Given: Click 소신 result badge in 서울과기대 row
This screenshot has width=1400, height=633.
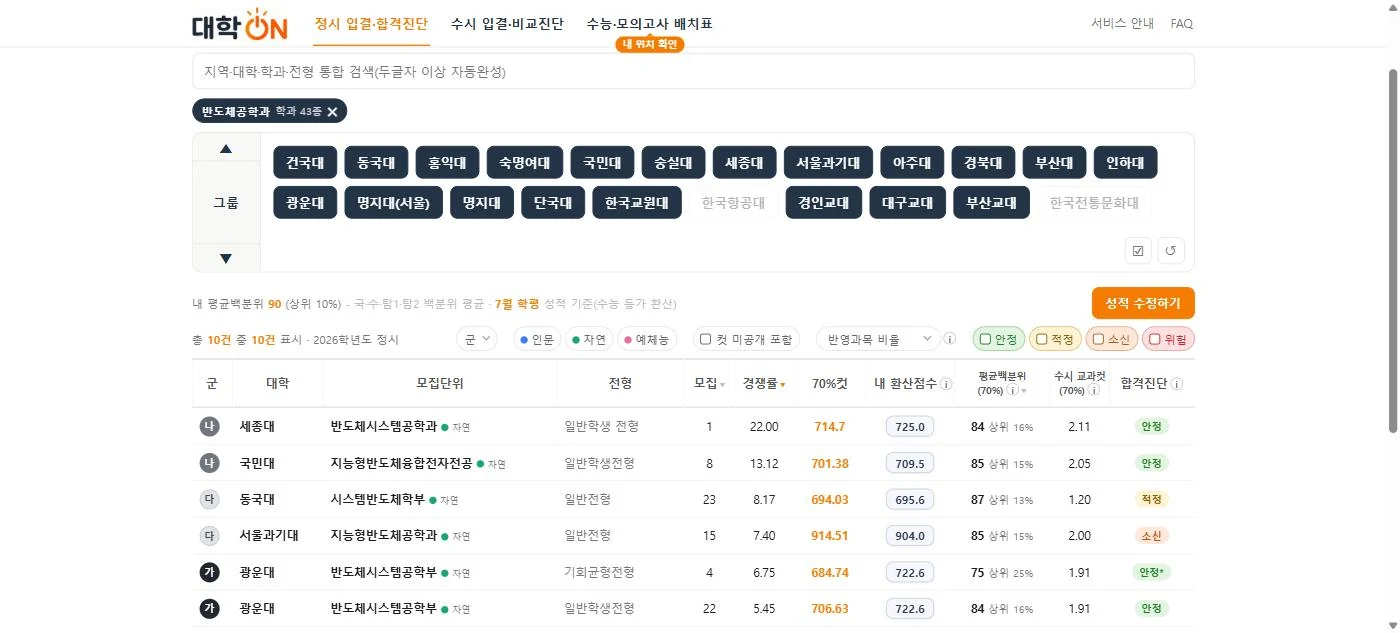Looking at the screenshot, I should coord(1151,536).
